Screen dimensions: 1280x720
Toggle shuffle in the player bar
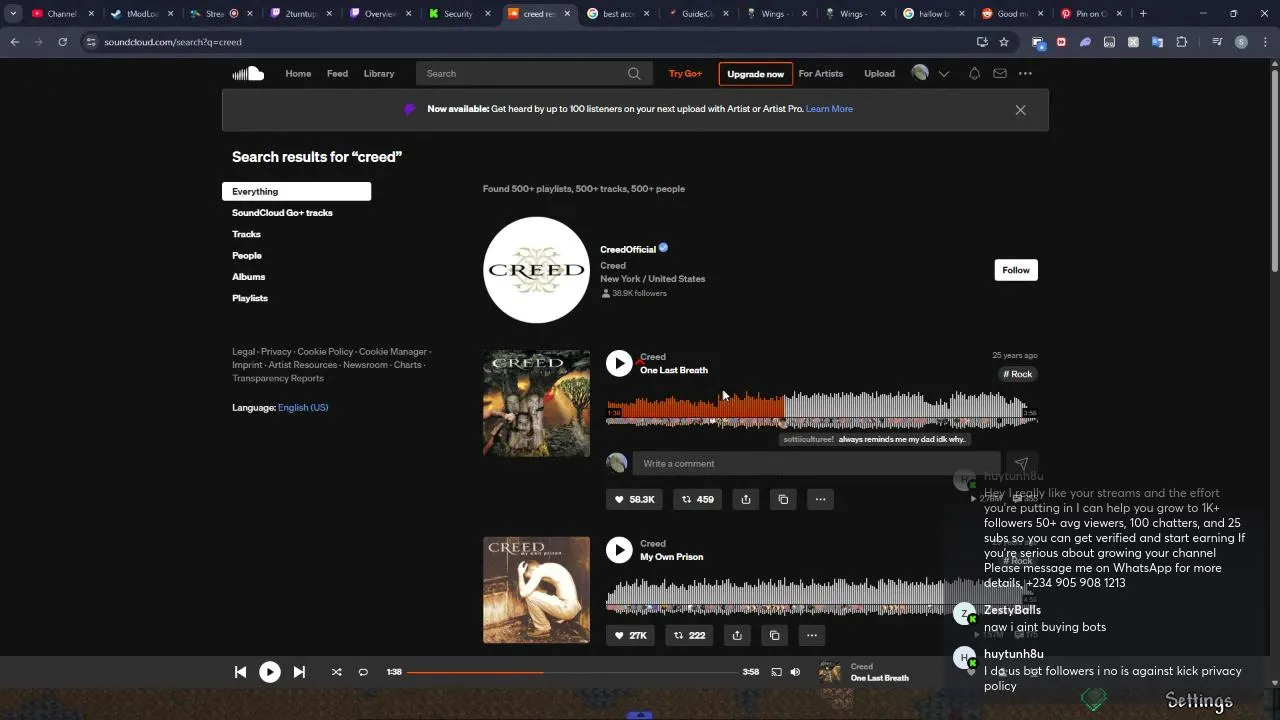(x=336, y=672)
